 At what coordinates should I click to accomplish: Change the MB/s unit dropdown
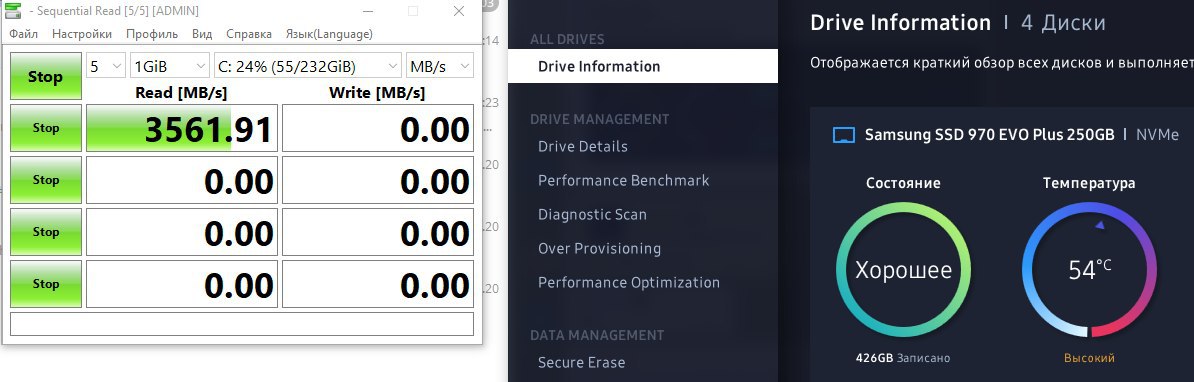[x=440, y=66]
